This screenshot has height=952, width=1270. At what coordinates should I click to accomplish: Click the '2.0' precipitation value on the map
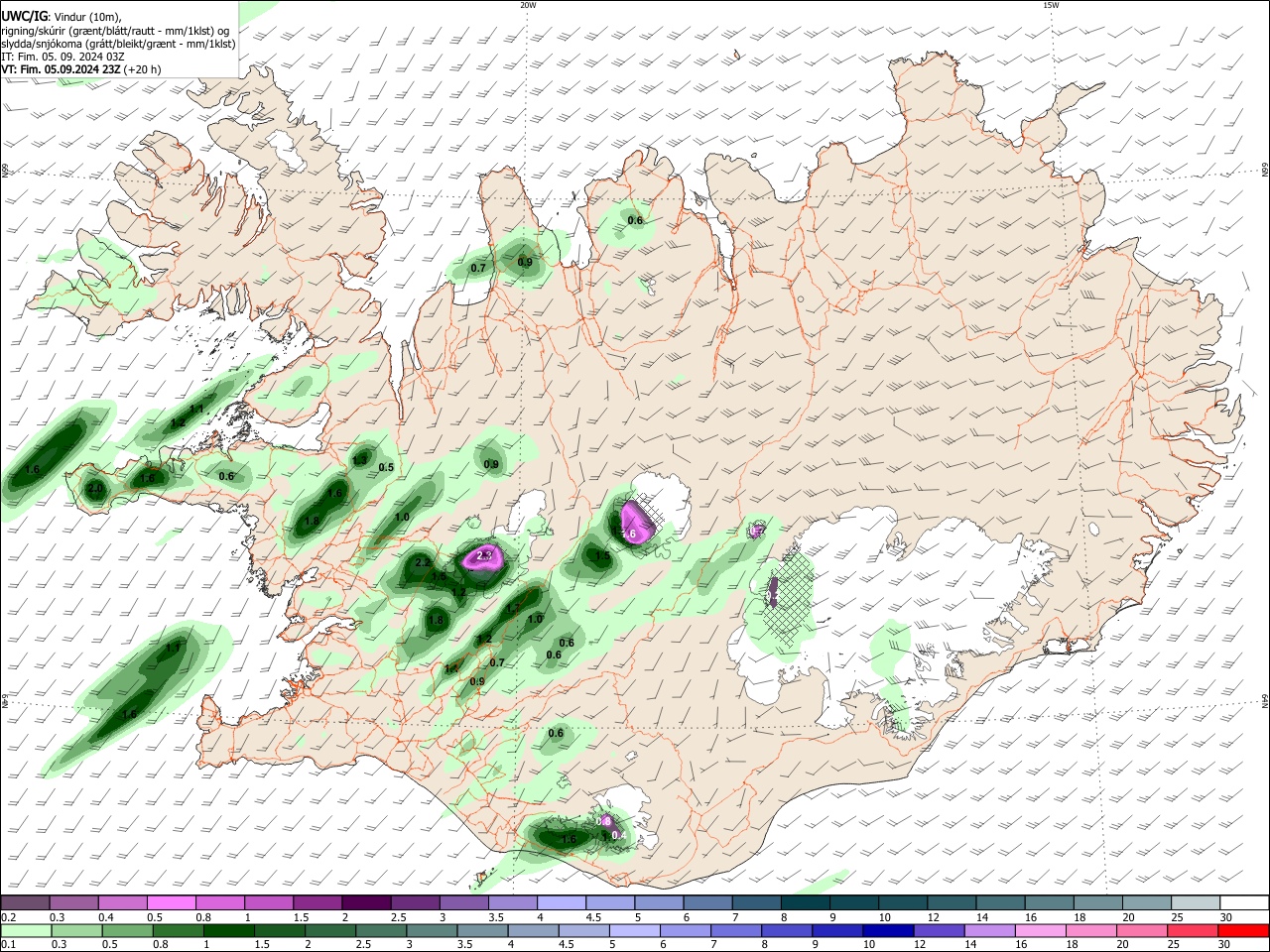pos(95,489)
